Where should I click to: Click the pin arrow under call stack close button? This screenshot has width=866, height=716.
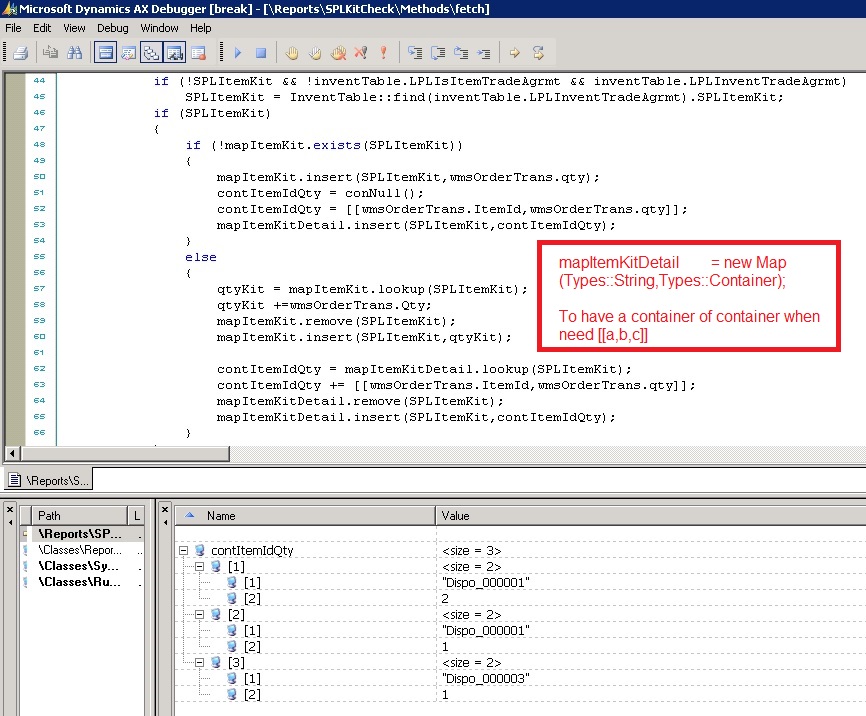tap(10, 522)
